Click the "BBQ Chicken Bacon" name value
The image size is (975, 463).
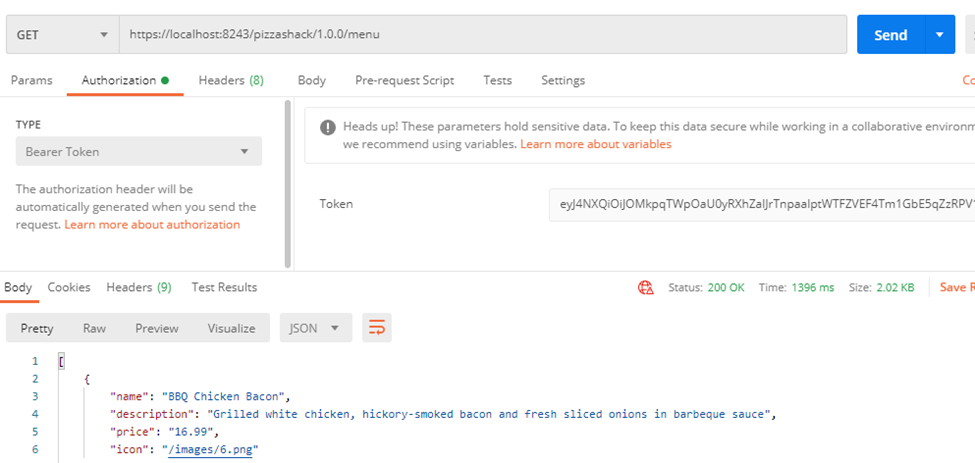click(223, 396)
